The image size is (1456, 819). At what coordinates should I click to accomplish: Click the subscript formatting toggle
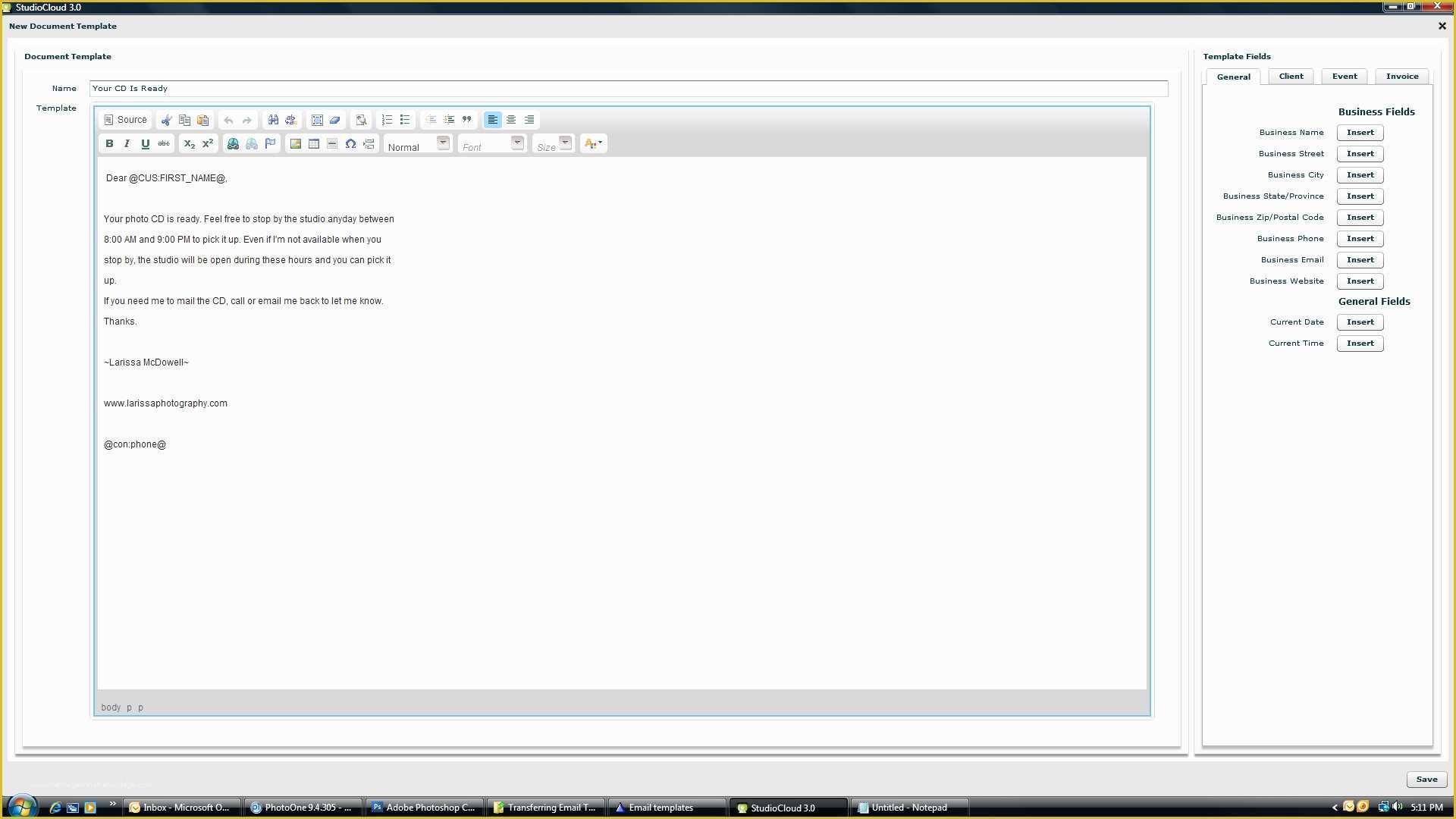[x=190, y=143]
